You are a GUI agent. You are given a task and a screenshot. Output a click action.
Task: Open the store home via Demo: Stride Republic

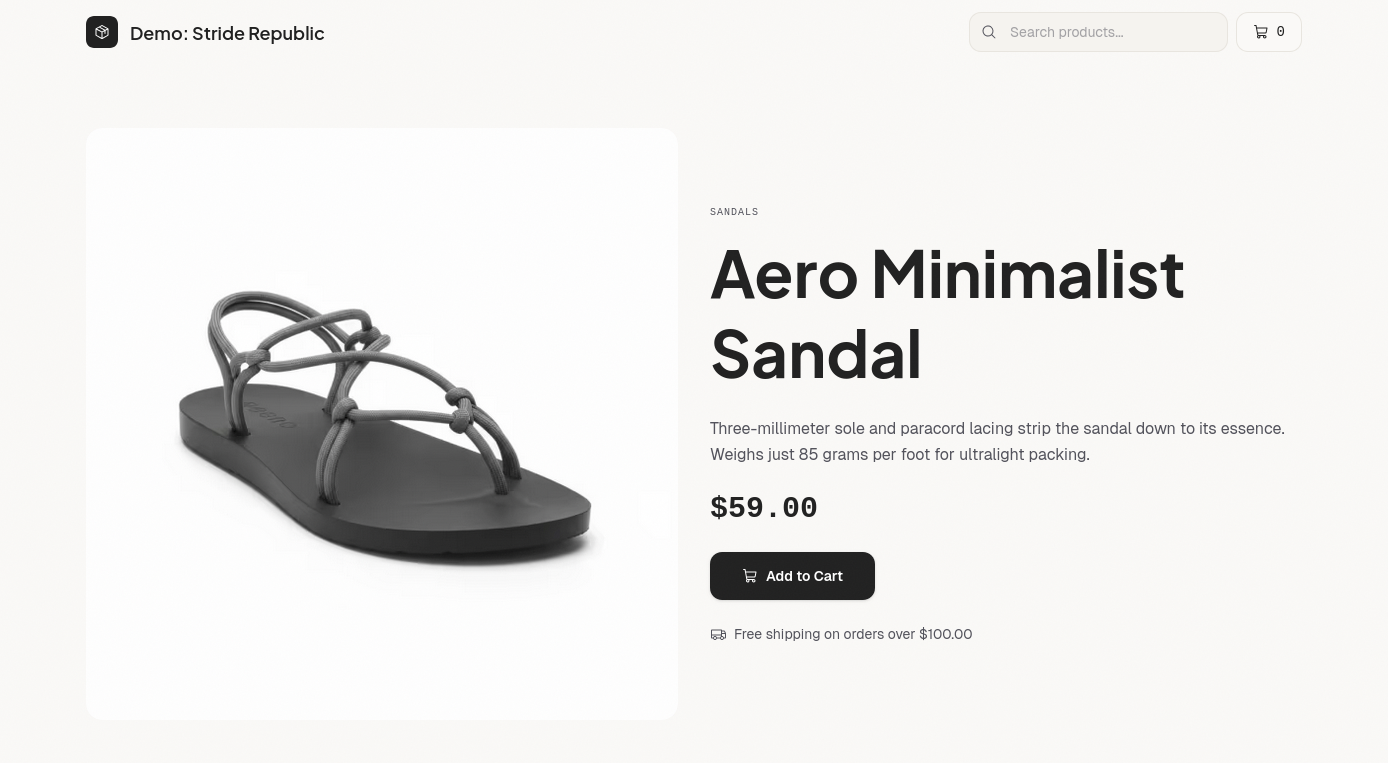click(x=227, y=33)
